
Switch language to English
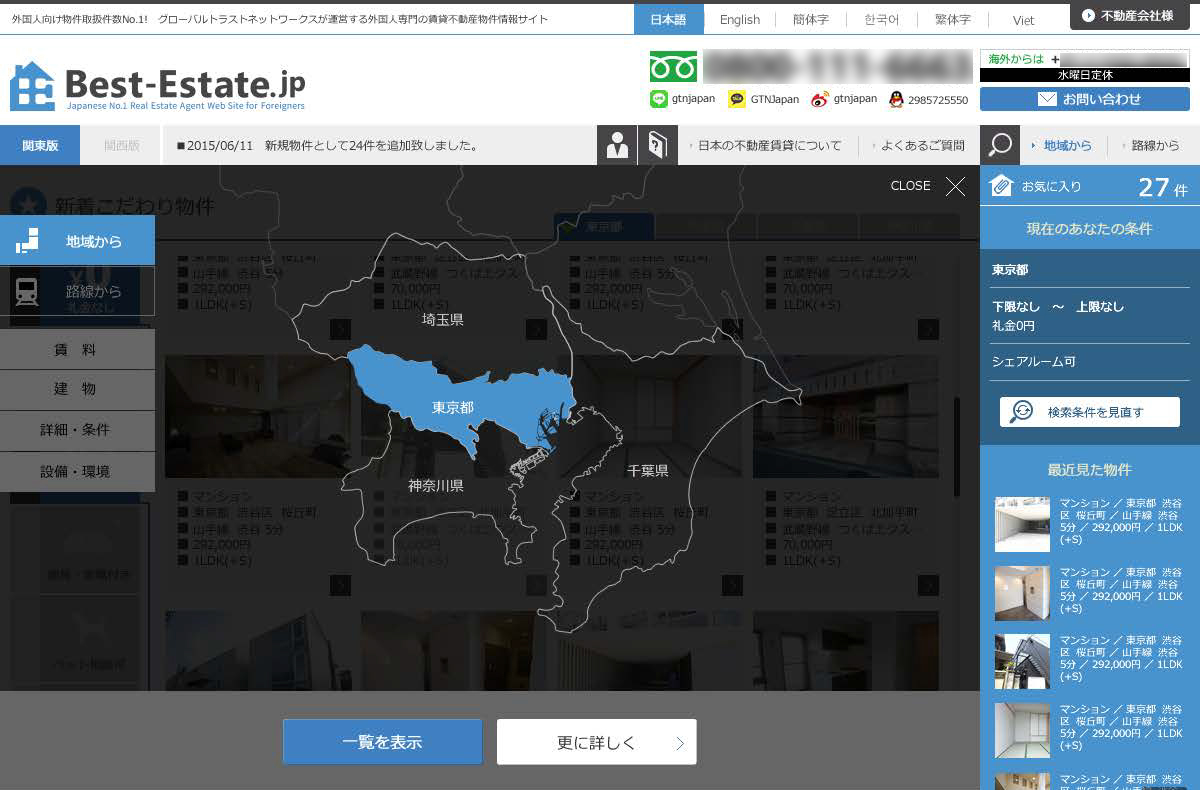click(x=739, y=19)
